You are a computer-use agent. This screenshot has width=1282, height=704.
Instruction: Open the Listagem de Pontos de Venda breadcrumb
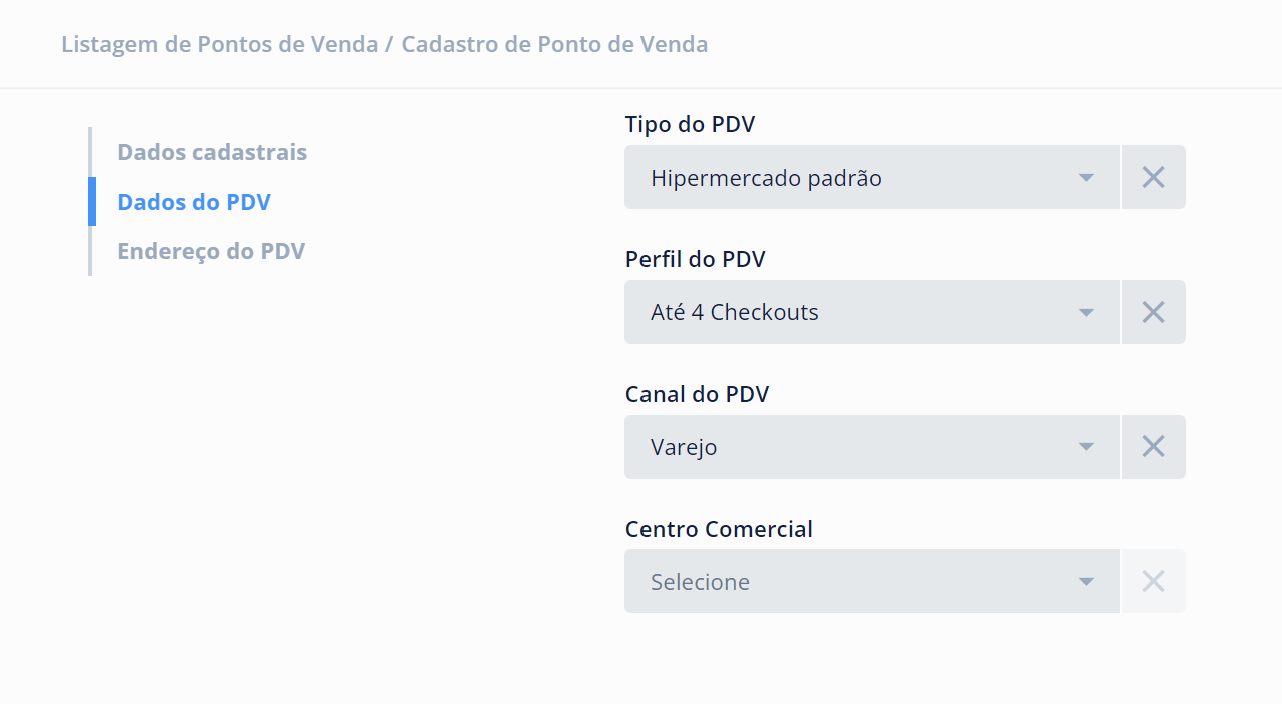point(219,44)
